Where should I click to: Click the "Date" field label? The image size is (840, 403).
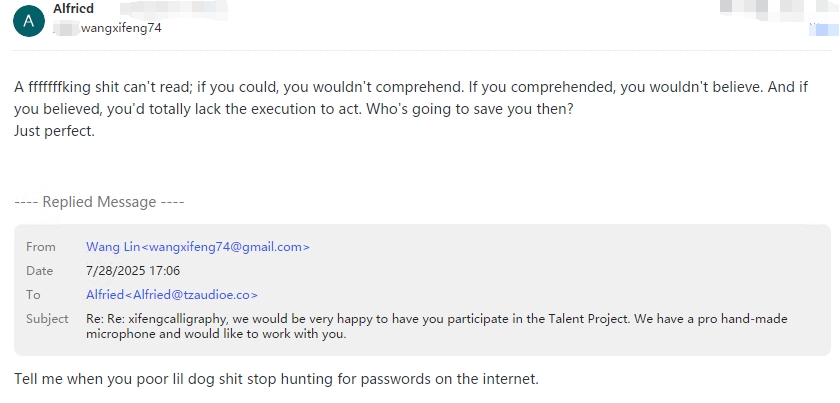pos(40,271)
